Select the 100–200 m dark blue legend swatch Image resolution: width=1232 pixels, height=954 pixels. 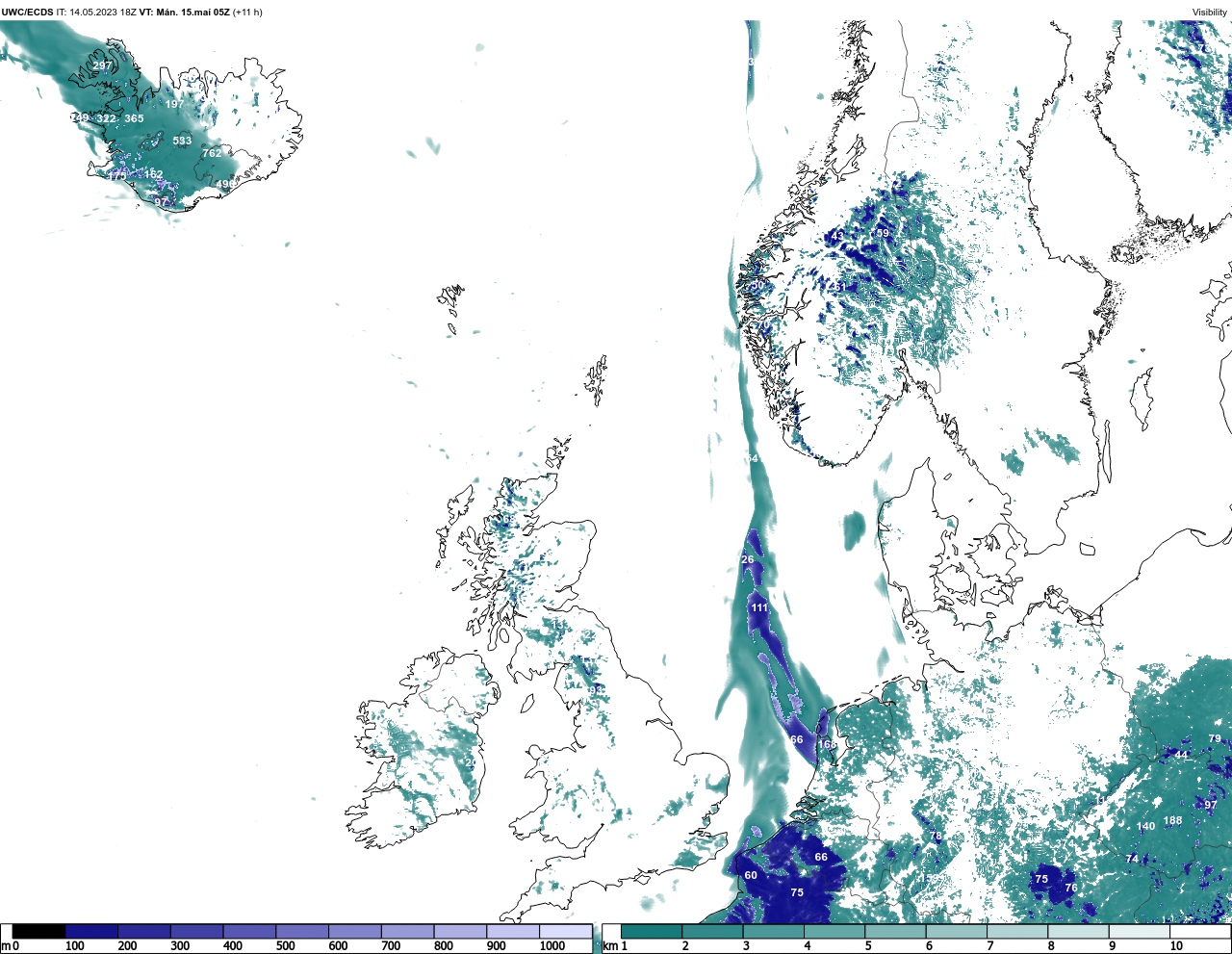[91, 931]
